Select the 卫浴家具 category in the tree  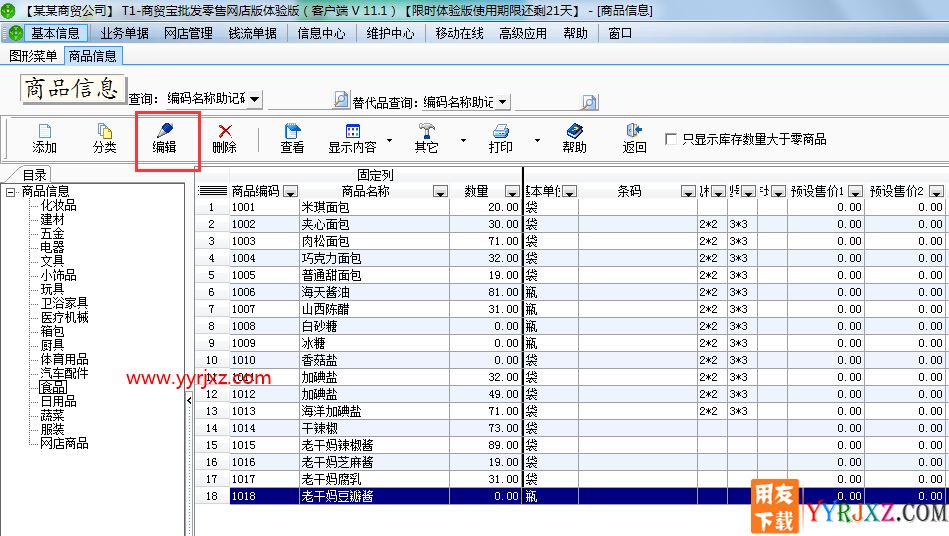[x=64, y=303]
